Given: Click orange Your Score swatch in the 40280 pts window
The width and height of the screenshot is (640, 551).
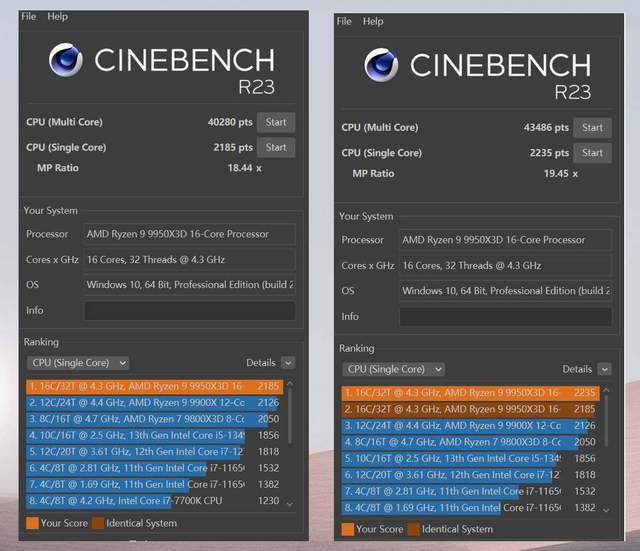Looking at the screenshot, I should pyautogui.click(x=32, y=523).
